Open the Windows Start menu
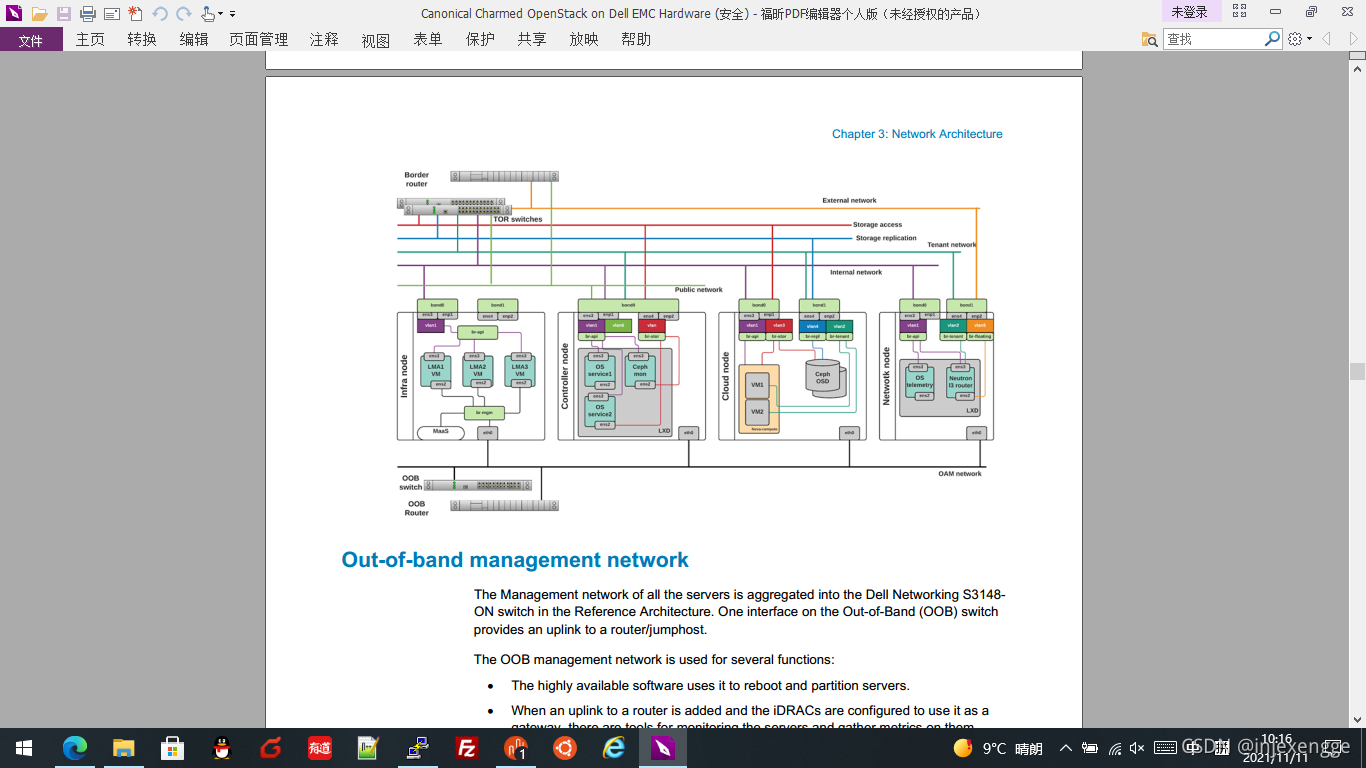 click(x=24, y=748)
